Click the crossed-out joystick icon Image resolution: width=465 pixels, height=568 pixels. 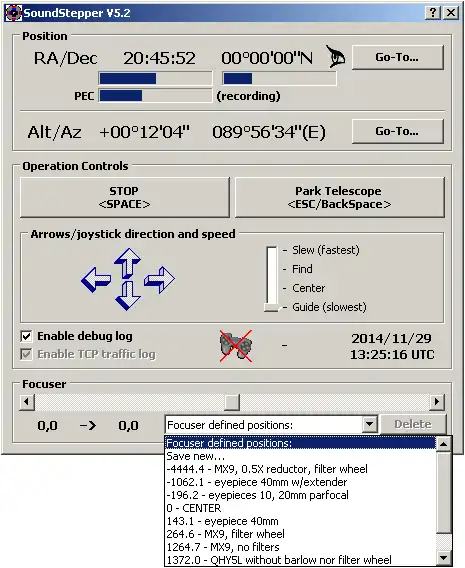236,346
